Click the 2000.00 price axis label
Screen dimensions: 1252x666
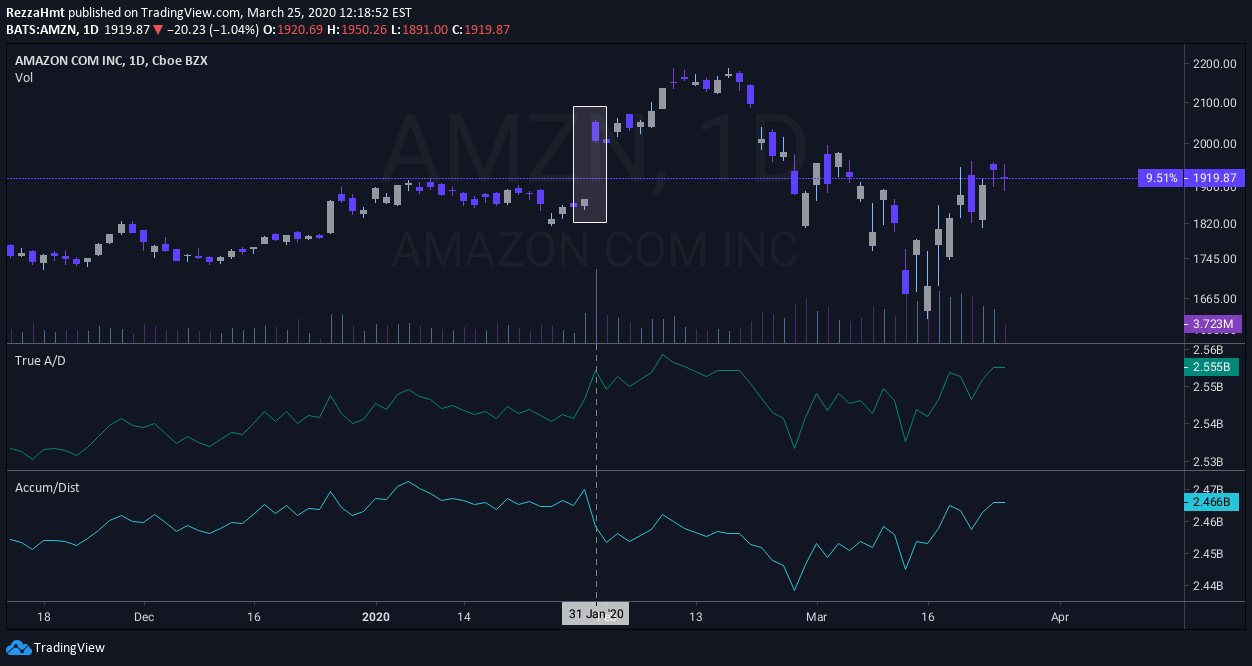pyautogui.click(x=1216, y=144)
